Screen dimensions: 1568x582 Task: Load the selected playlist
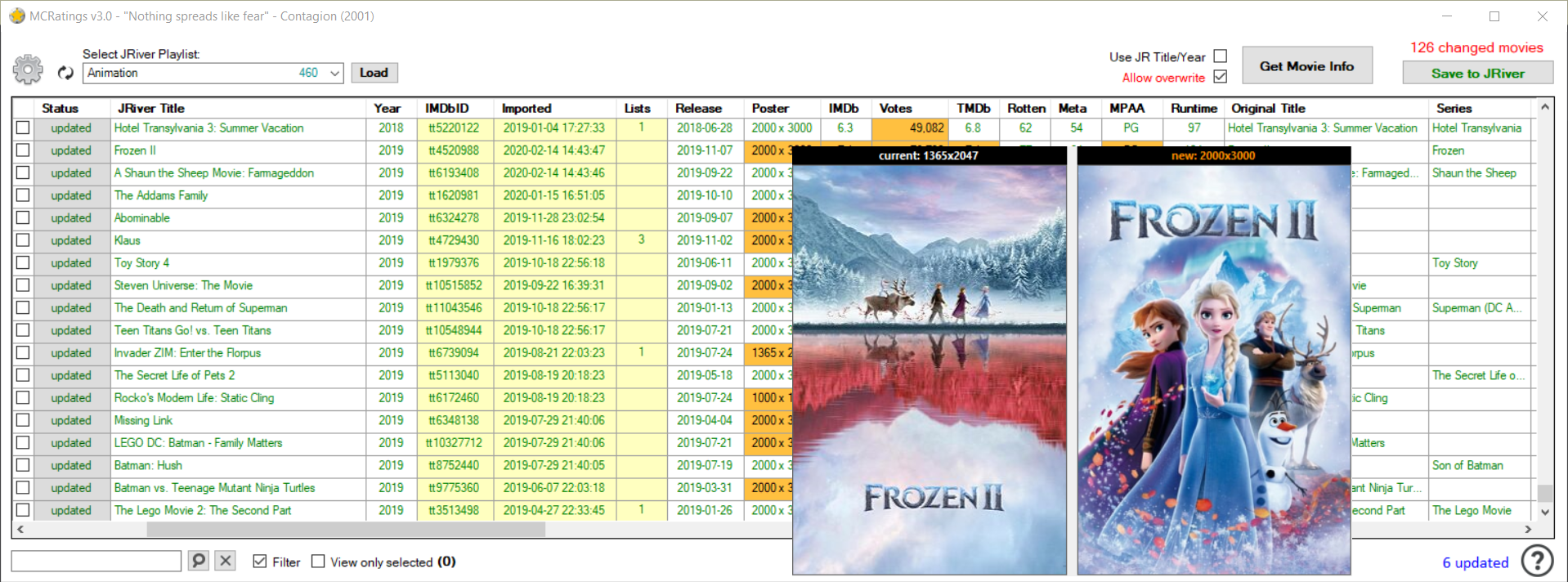point(374,73)
